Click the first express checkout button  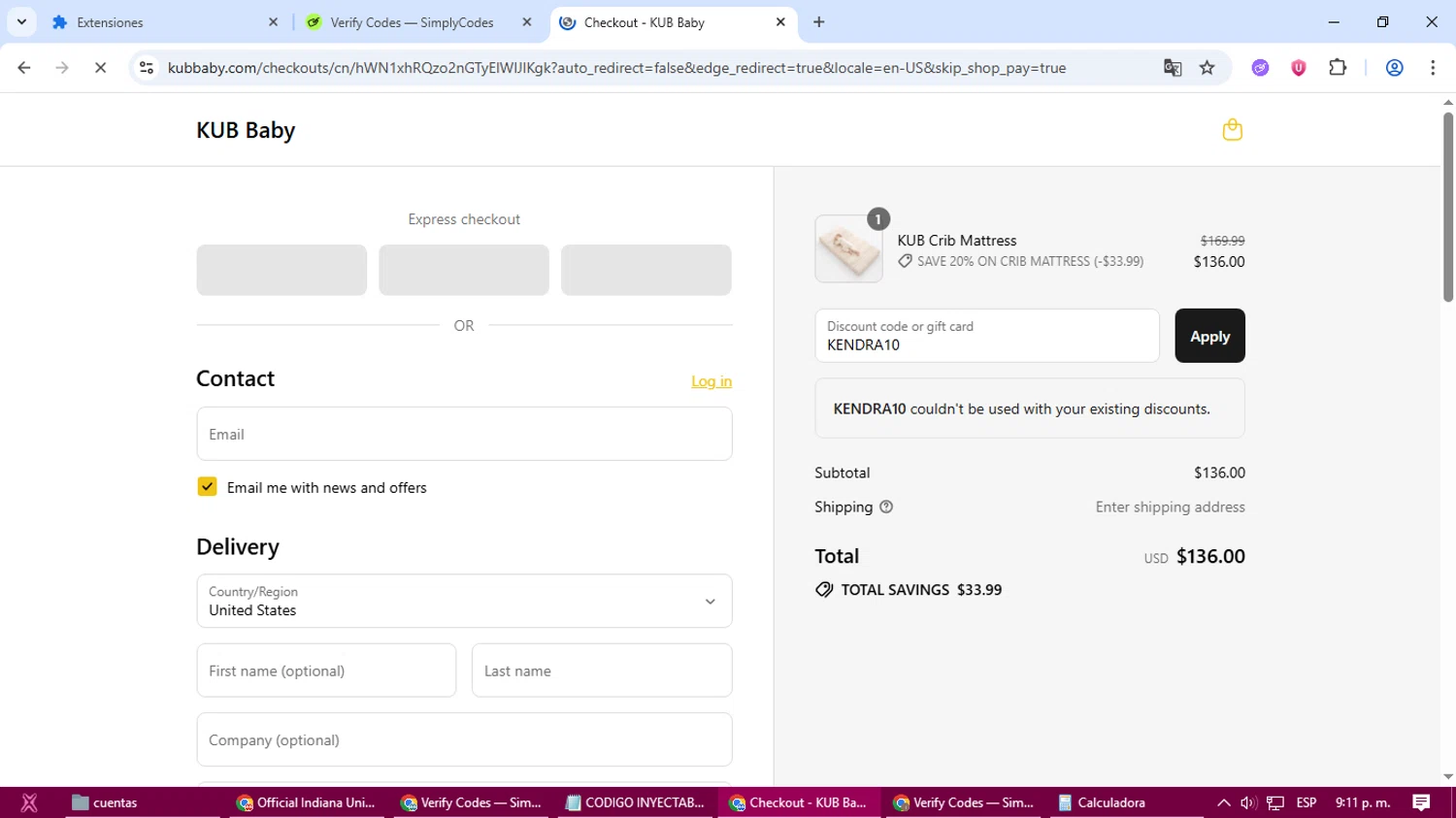(281, 270)
